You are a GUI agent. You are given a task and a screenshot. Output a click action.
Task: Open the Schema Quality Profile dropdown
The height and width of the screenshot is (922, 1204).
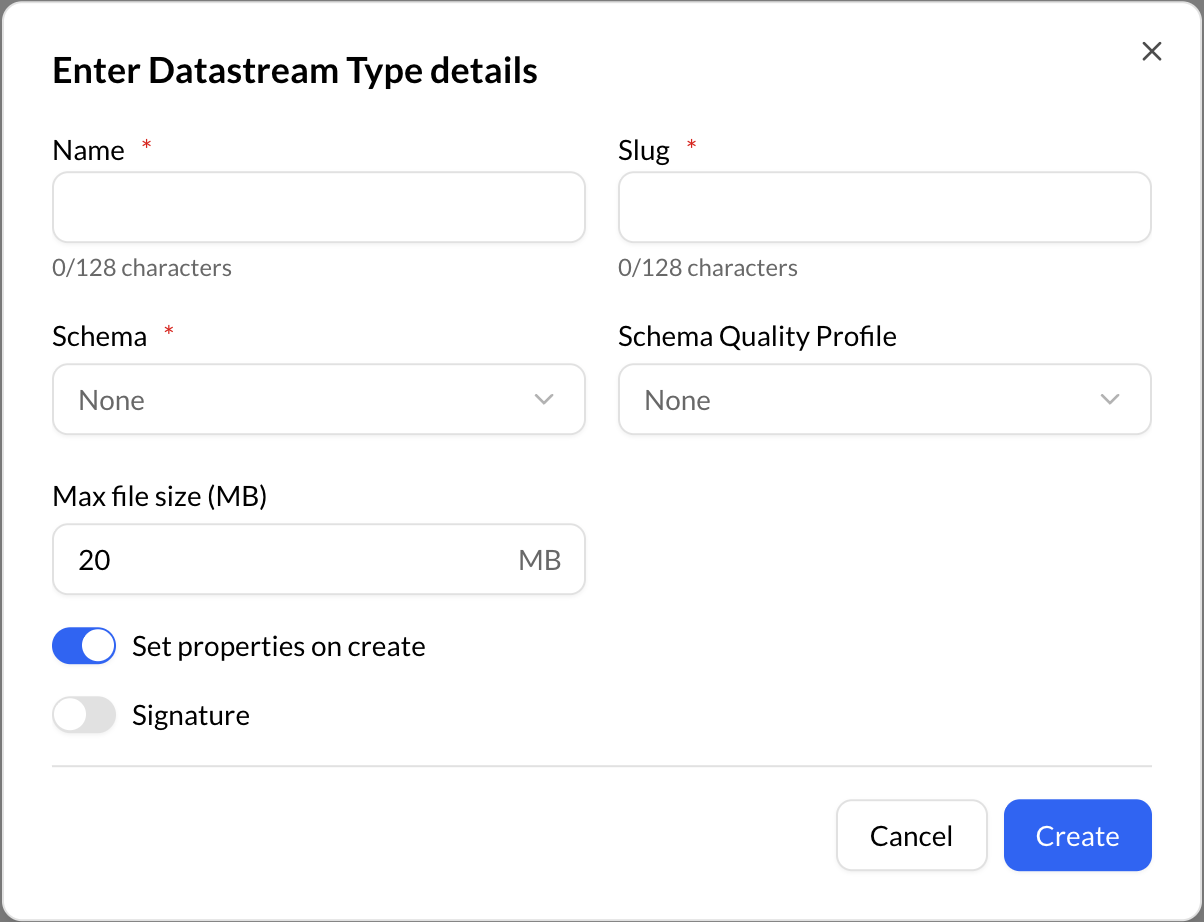(x=884, y=399)
